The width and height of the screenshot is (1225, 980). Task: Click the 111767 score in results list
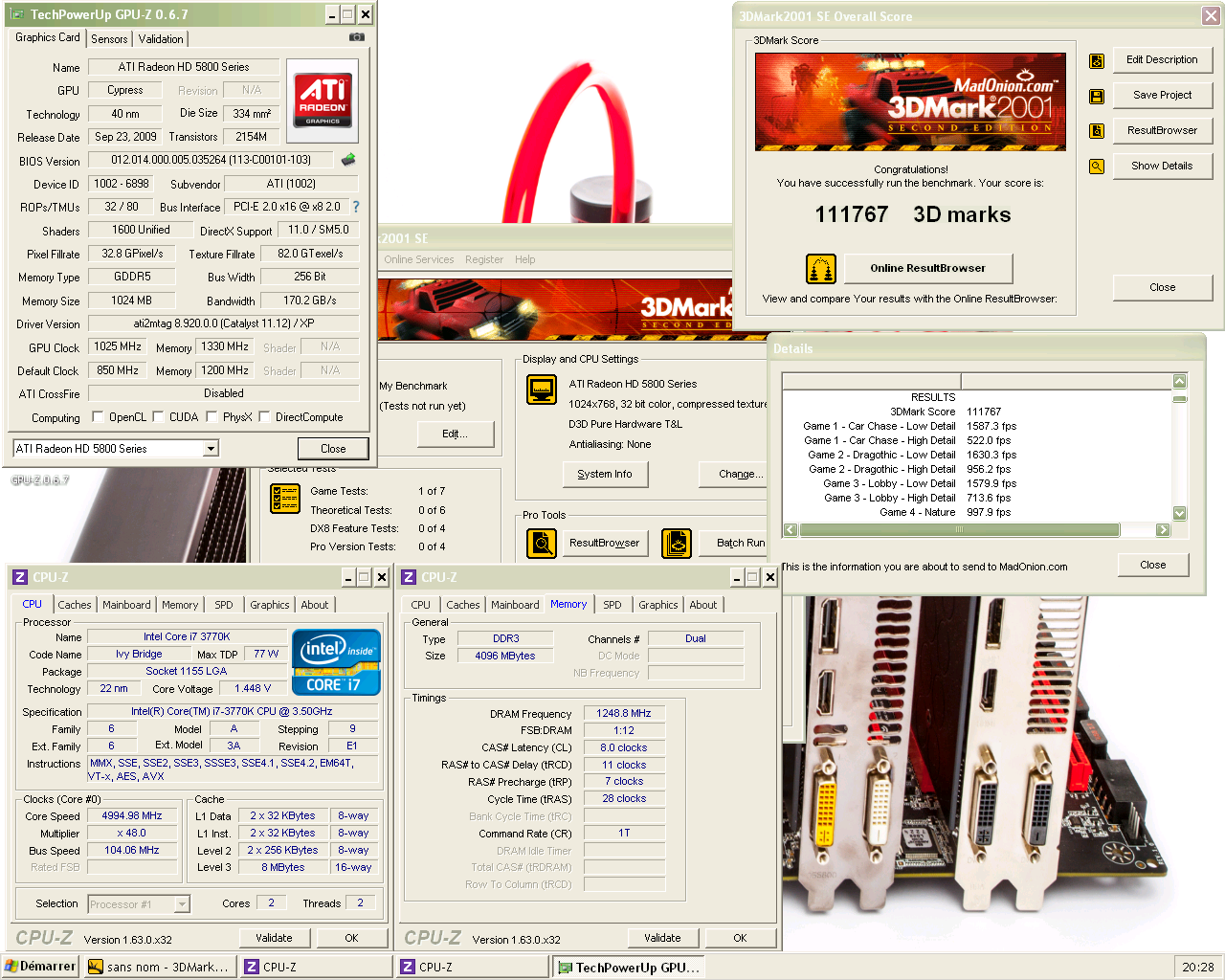pos(984,412)
